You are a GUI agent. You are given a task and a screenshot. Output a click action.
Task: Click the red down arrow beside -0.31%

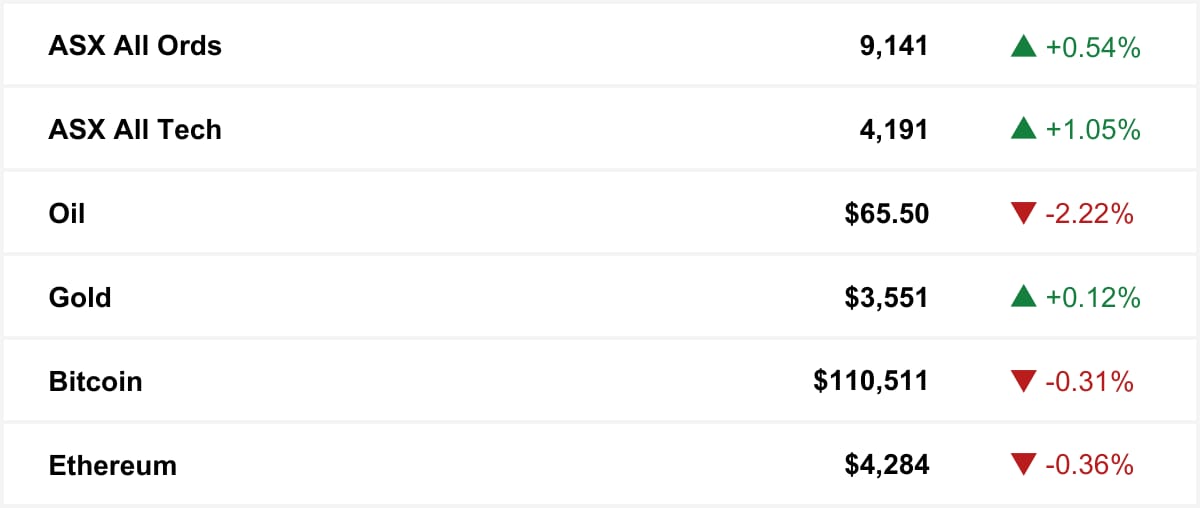1023,381
